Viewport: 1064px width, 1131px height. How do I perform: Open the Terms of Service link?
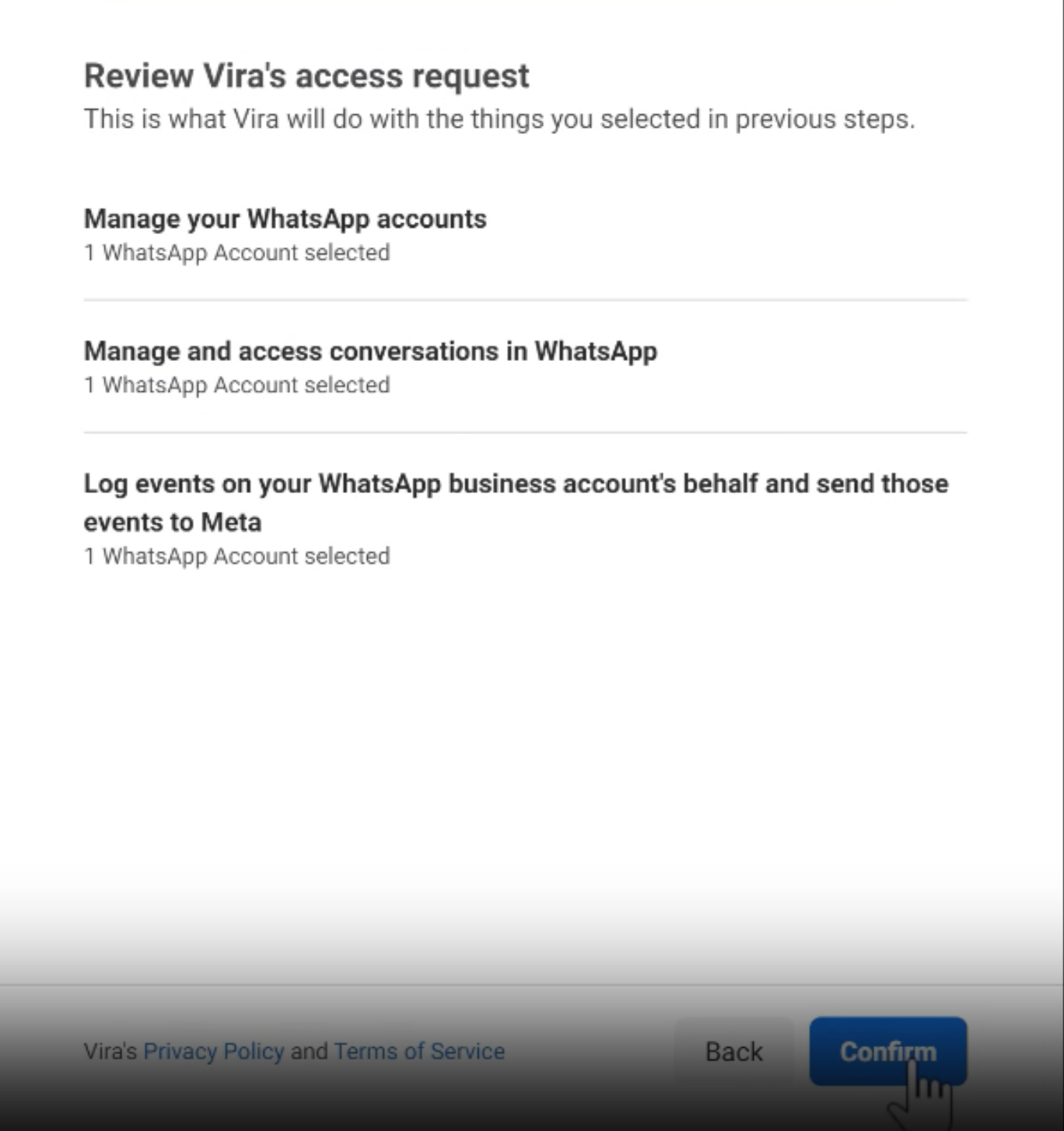(419, 1051)
